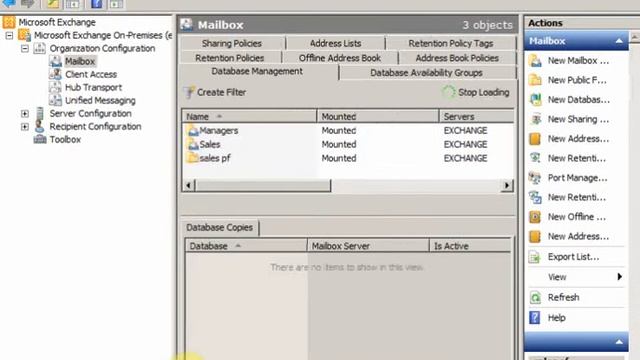640x360 pixels.
Task: Click the horizontal scrollbar thumb in database list
Action: [x=263, y=186]
